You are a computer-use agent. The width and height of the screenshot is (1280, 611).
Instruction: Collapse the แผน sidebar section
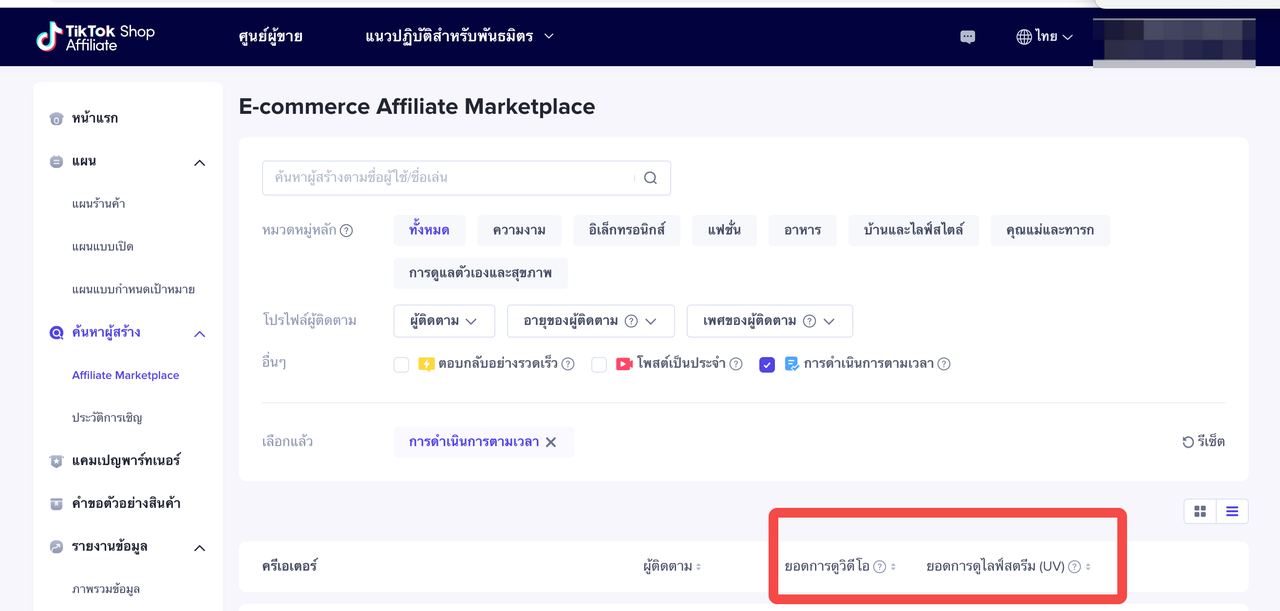(199, 162)
